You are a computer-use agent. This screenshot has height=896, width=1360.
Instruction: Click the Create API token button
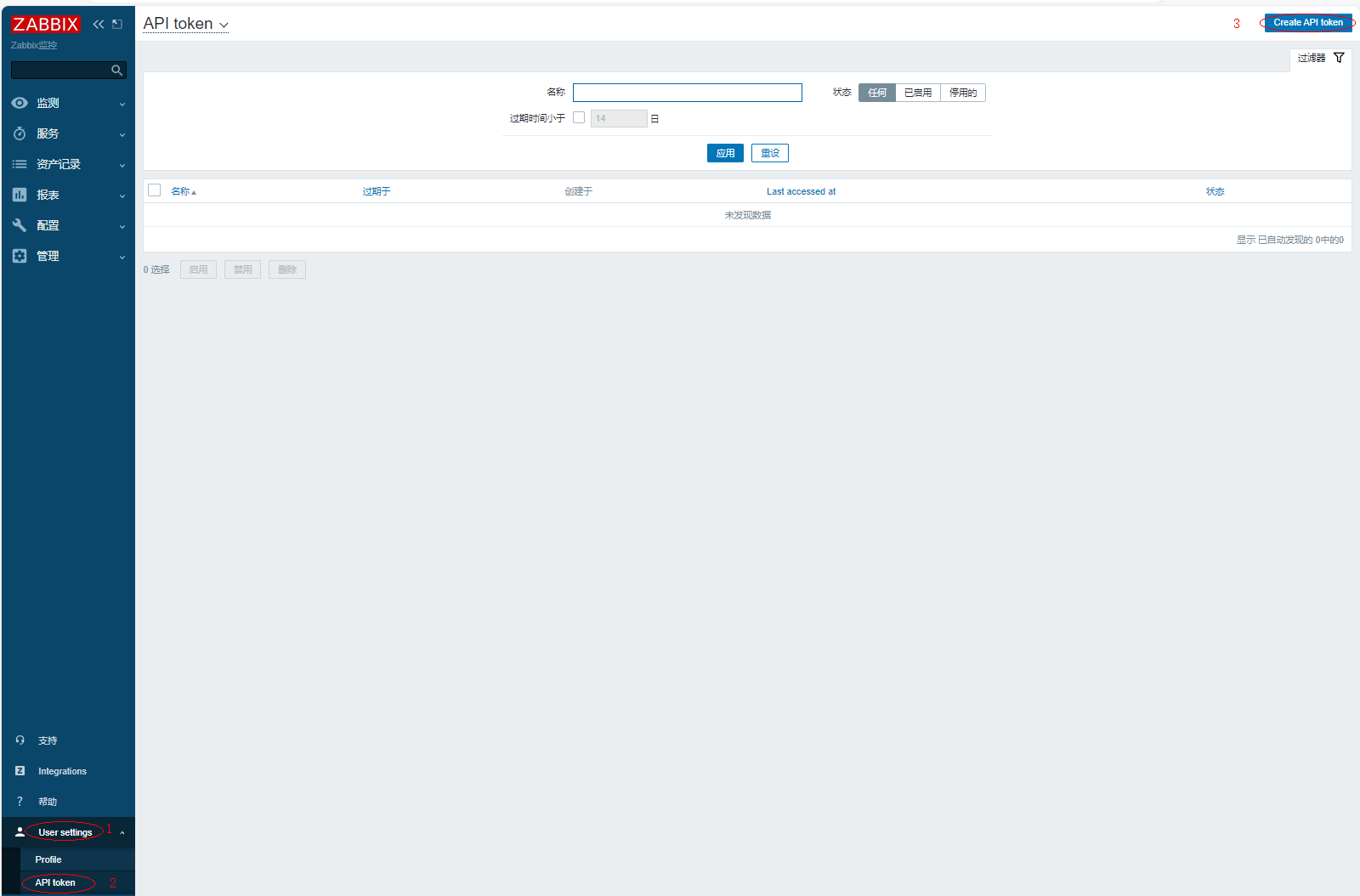click(x=1307, y=23)
